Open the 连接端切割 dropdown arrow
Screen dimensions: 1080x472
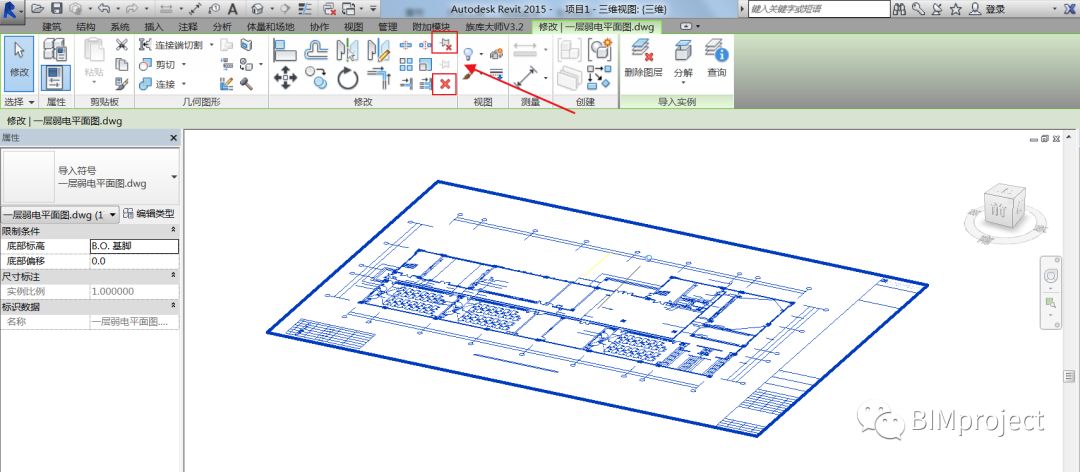click(212, 45)
